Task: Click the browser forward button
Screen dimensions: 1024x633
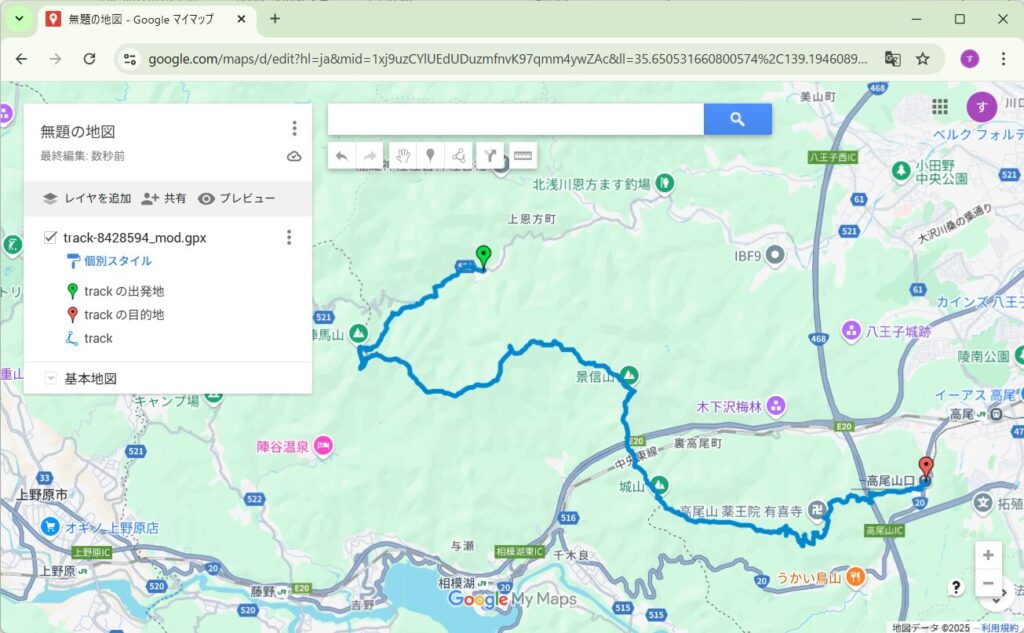Action: click(x=56, y=59)
